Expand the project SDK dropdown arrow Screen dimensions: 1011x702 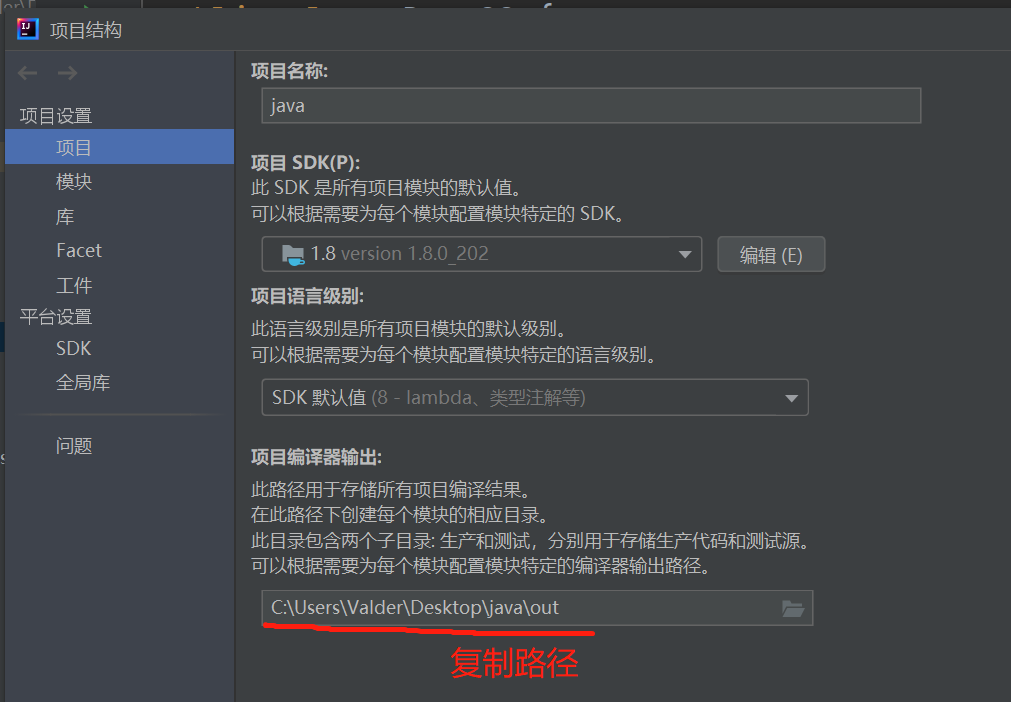pos(685,255)
